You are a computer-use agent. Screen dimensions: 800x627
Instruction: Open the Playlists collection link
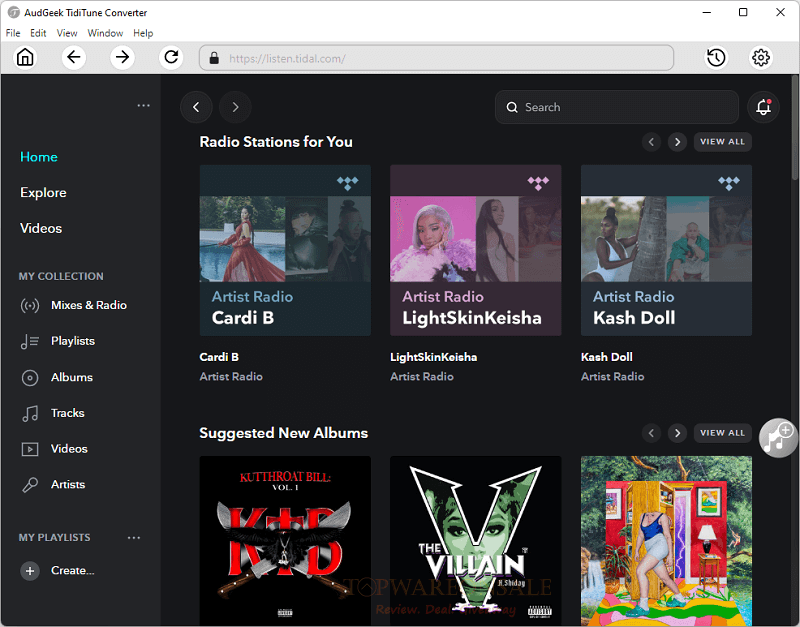pyautogui.click(x=73, y=341)
